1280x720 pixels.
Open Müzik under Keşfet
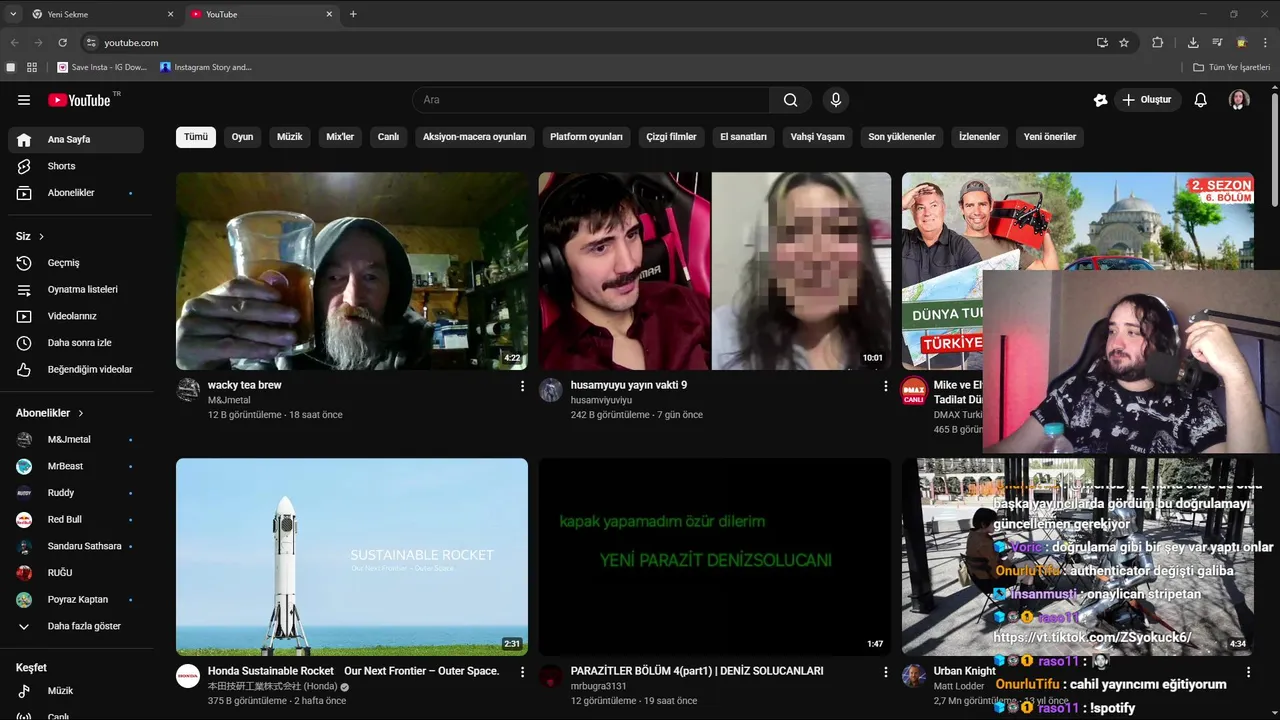pos(76,691)
